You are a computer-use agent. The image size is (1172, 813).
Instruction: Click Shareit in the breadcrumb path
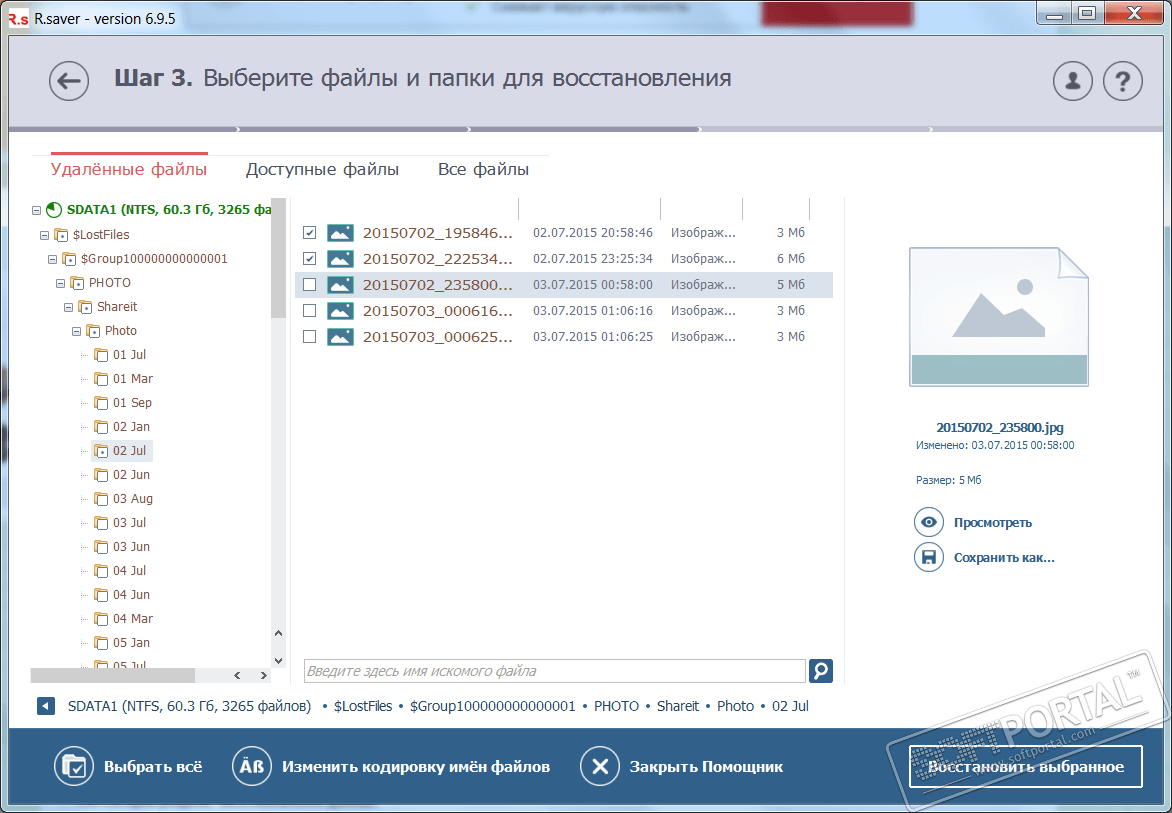pyautogui.click(x=678, y=706)
